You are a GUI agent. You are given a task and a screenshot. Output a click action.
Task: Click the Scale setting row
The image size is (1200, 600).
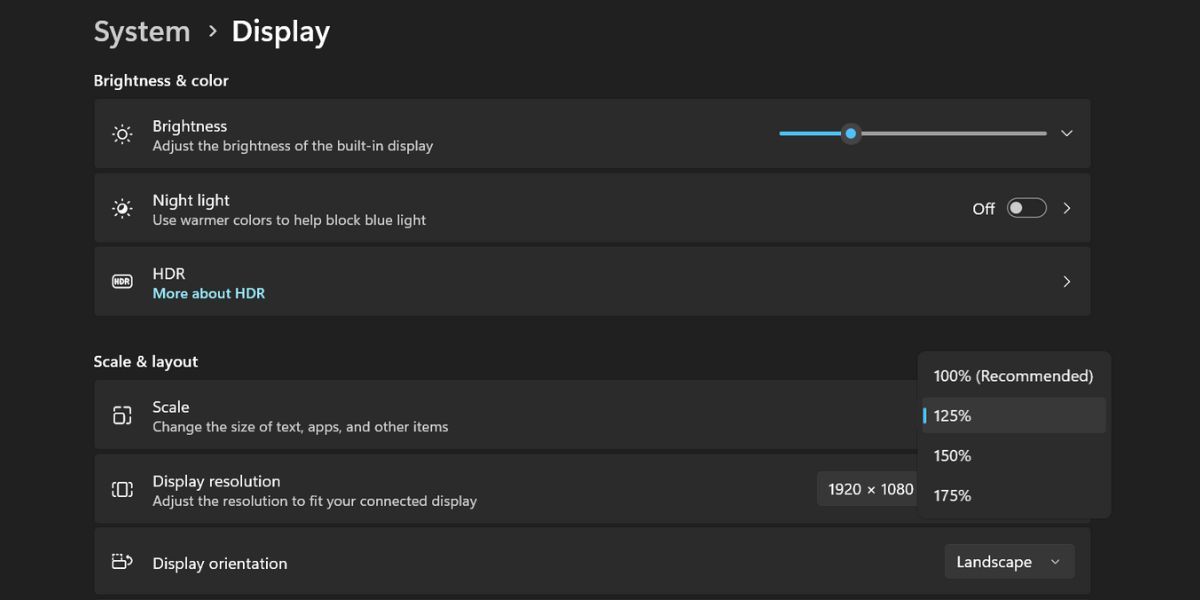592,415
